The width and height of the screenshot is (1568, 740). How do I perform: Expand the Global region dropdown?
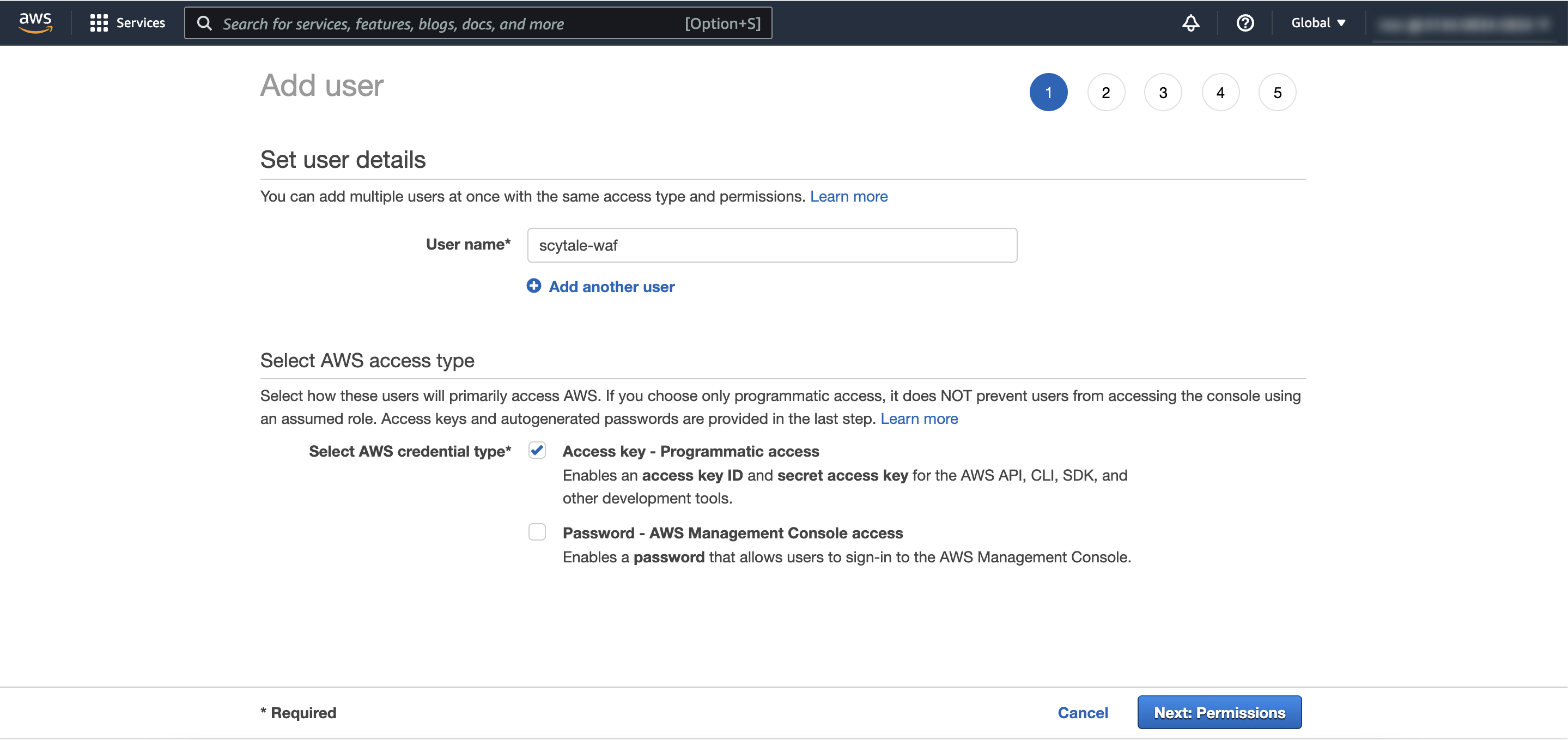(x=1318, y=23)
